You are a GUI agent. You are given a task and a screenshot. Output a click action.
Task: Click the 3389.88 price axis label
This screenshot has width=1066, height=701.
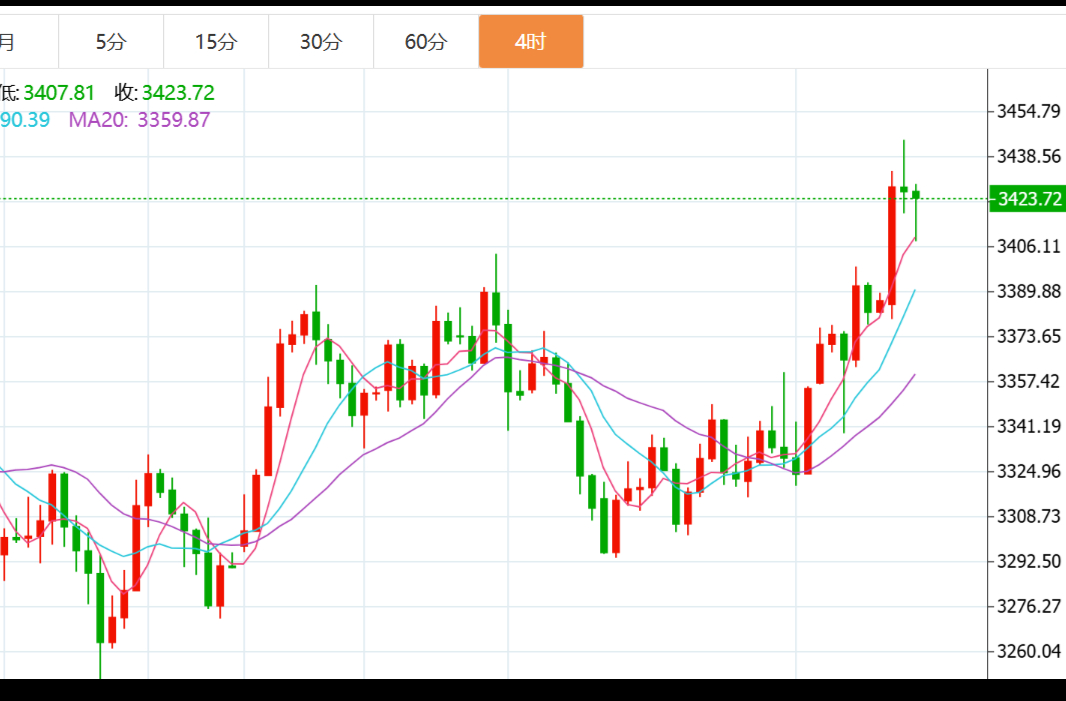(x=1029, y=292)
